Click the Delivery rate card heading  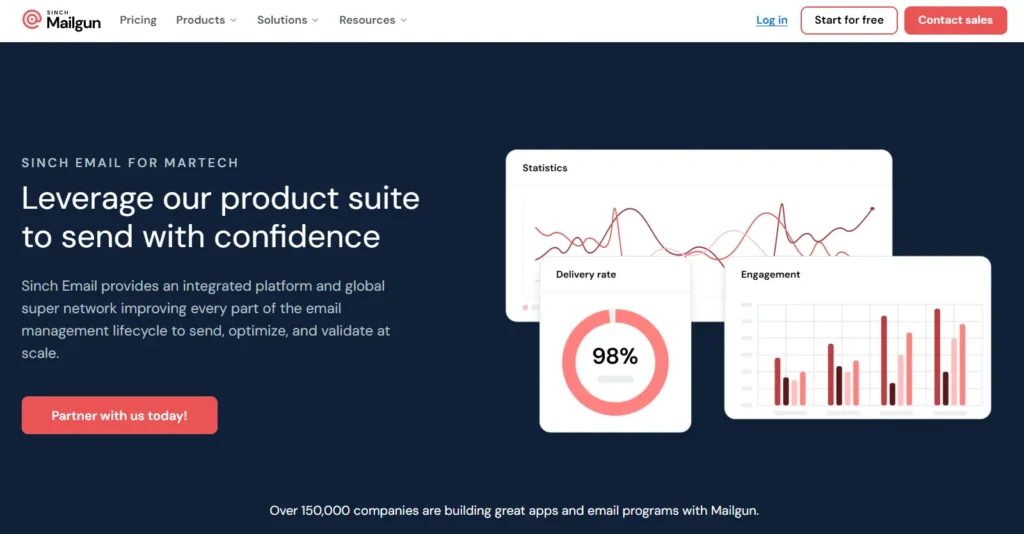[586, 274]
